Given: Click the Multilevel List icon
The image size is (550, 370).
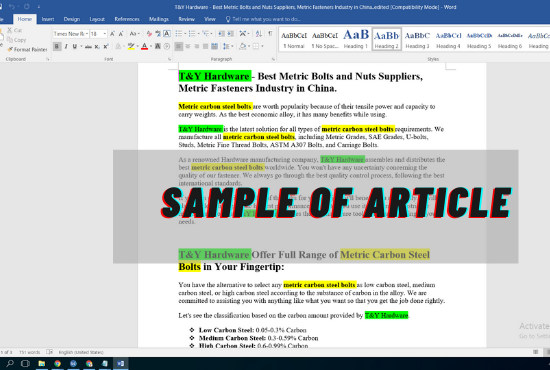Looking at the screenshot, I should 205,34.
